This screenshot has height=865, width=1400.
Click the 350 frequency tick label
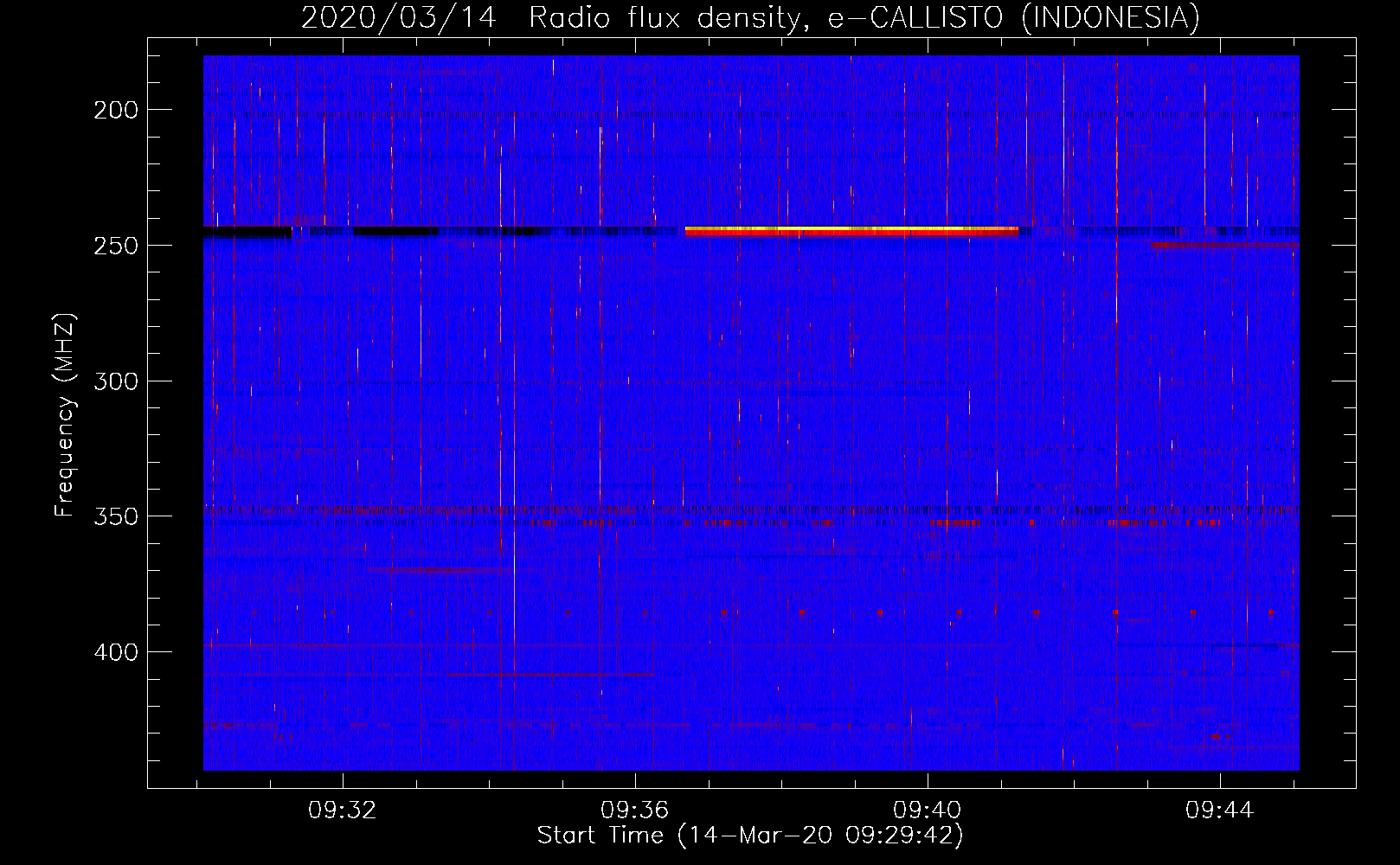coord(116,516)
